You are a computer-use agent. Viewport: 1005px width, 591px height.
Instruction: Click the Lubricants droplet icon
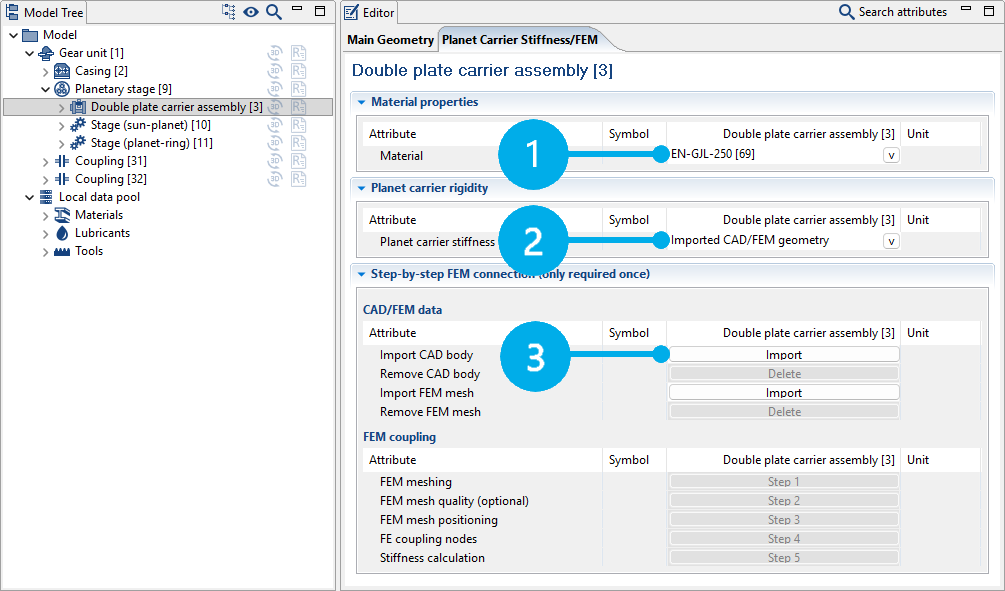[x=62, y=233]
